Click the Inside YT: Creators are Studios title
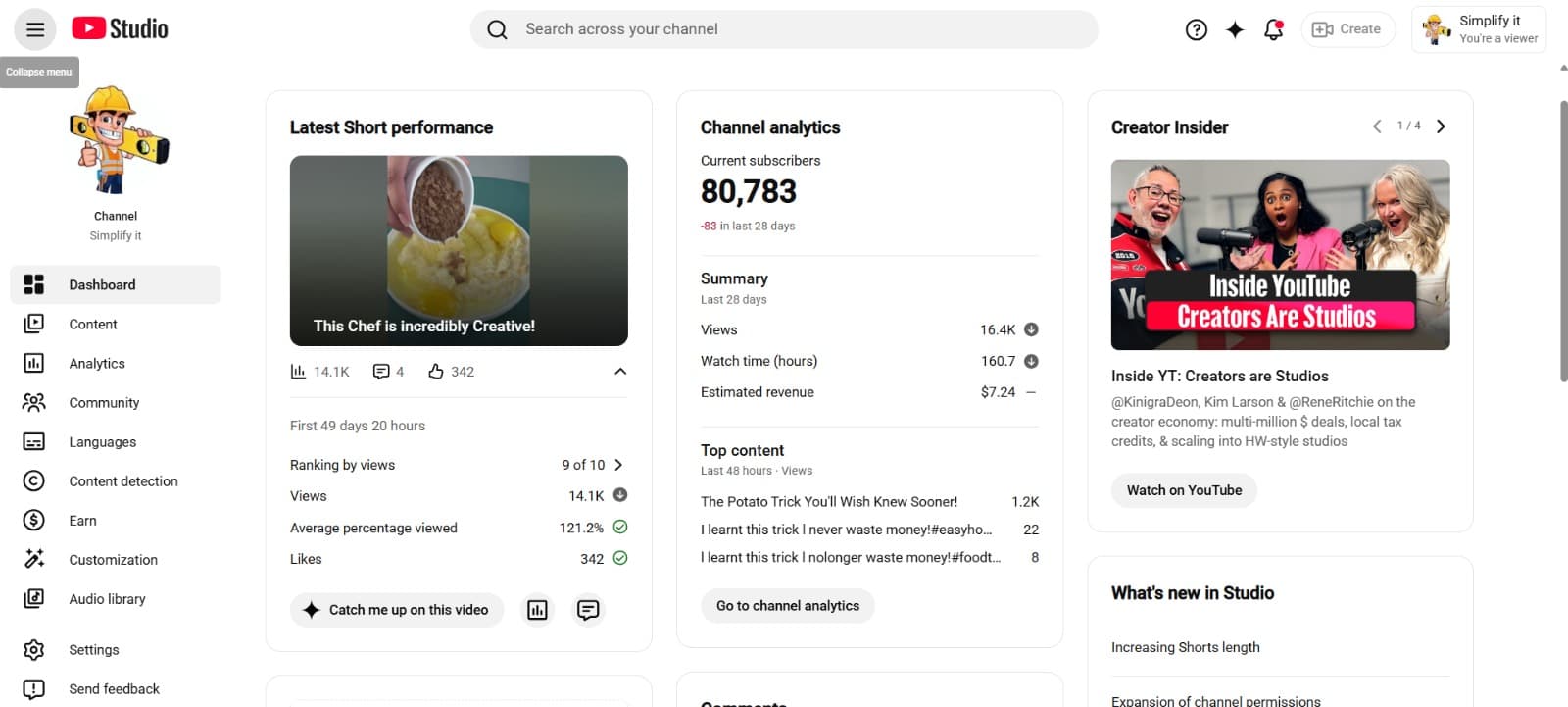The height and width of the screenshot is (707, 1568). coord(1220,376)
